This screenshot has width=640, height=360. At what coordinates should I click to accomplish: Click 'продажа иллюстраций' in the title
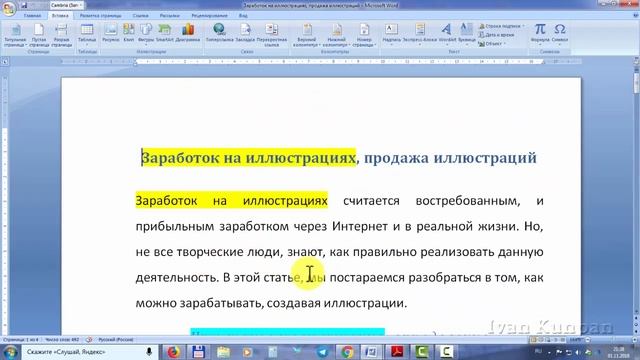450,158
